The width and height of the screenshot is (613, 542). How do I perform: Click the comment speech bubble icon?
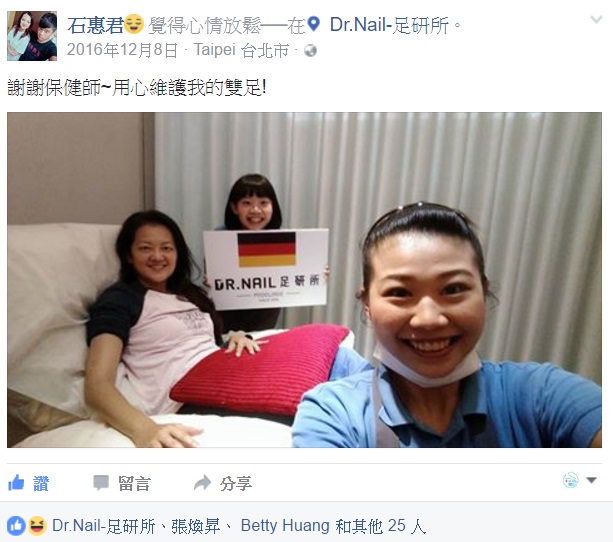[x=101, y=483]
